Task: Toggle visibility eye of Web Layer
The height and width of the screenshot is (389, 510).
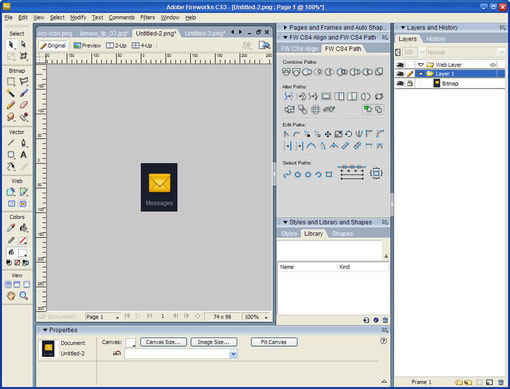Action: pos(400,65)
